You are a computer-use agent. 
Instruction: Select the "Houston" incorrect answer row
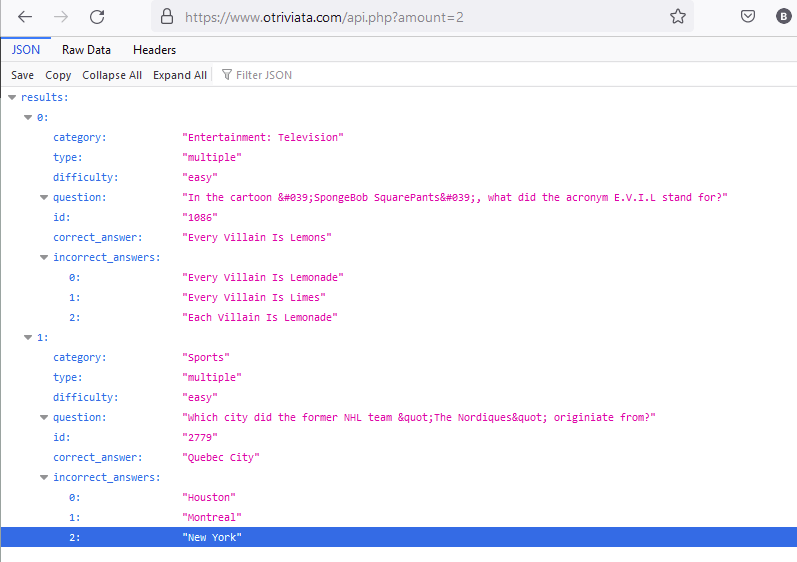tap(398, 497)
